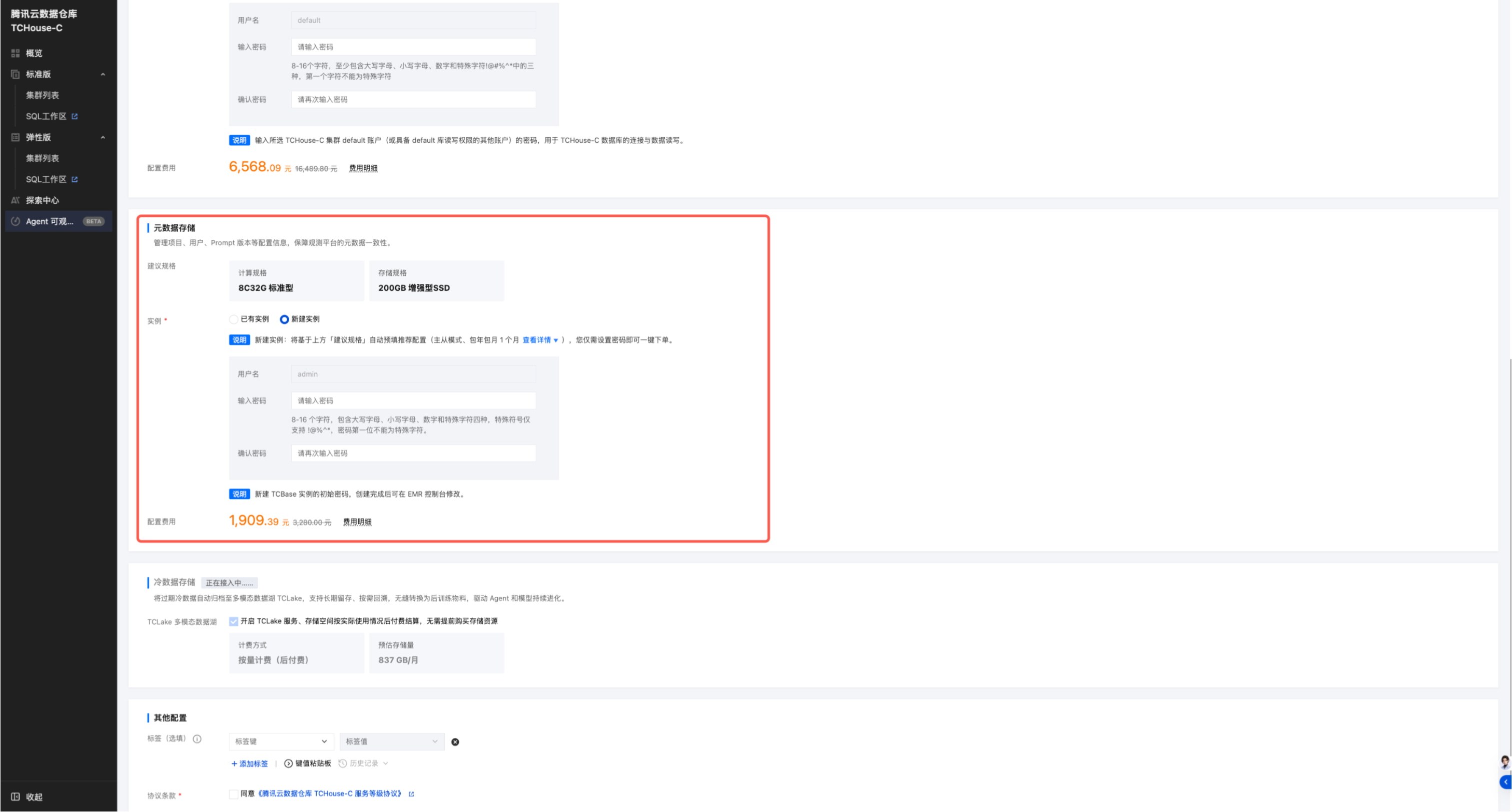Click 添加标签 to add a tag
This screenshot has height=812, width=1512.
coord(250,764)
